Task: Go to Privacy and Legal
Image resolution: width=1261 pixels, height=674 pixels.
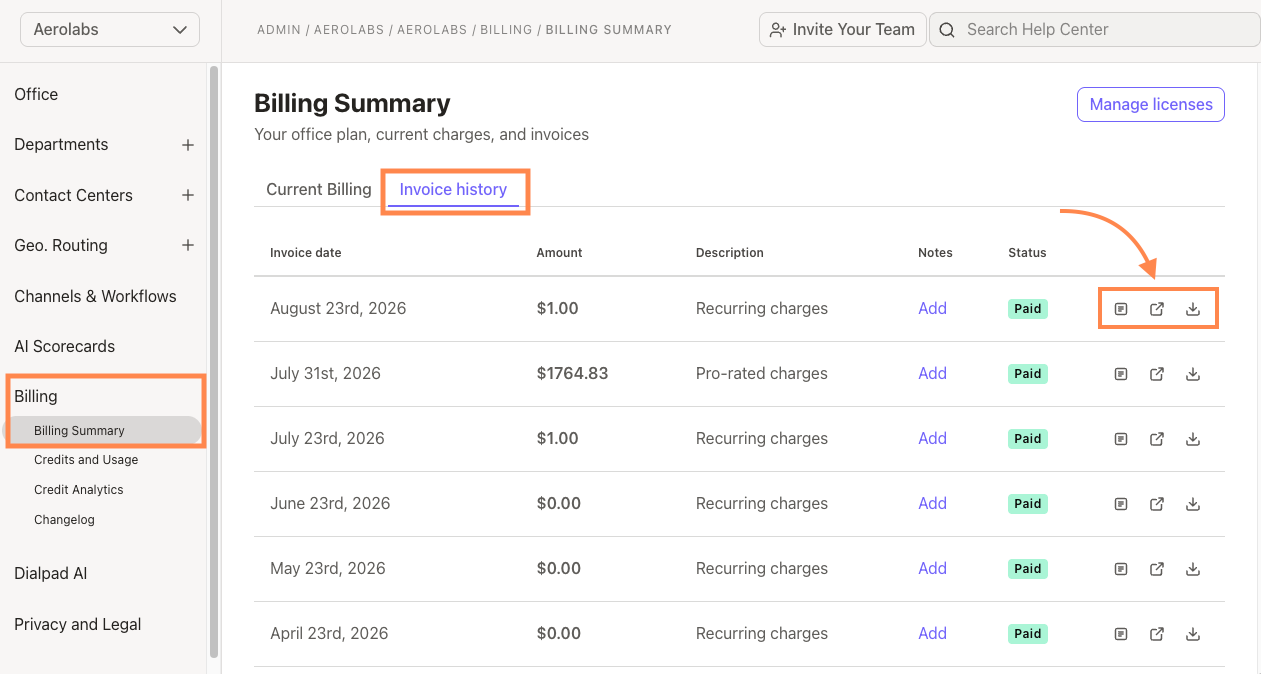Action: (77, 624)
